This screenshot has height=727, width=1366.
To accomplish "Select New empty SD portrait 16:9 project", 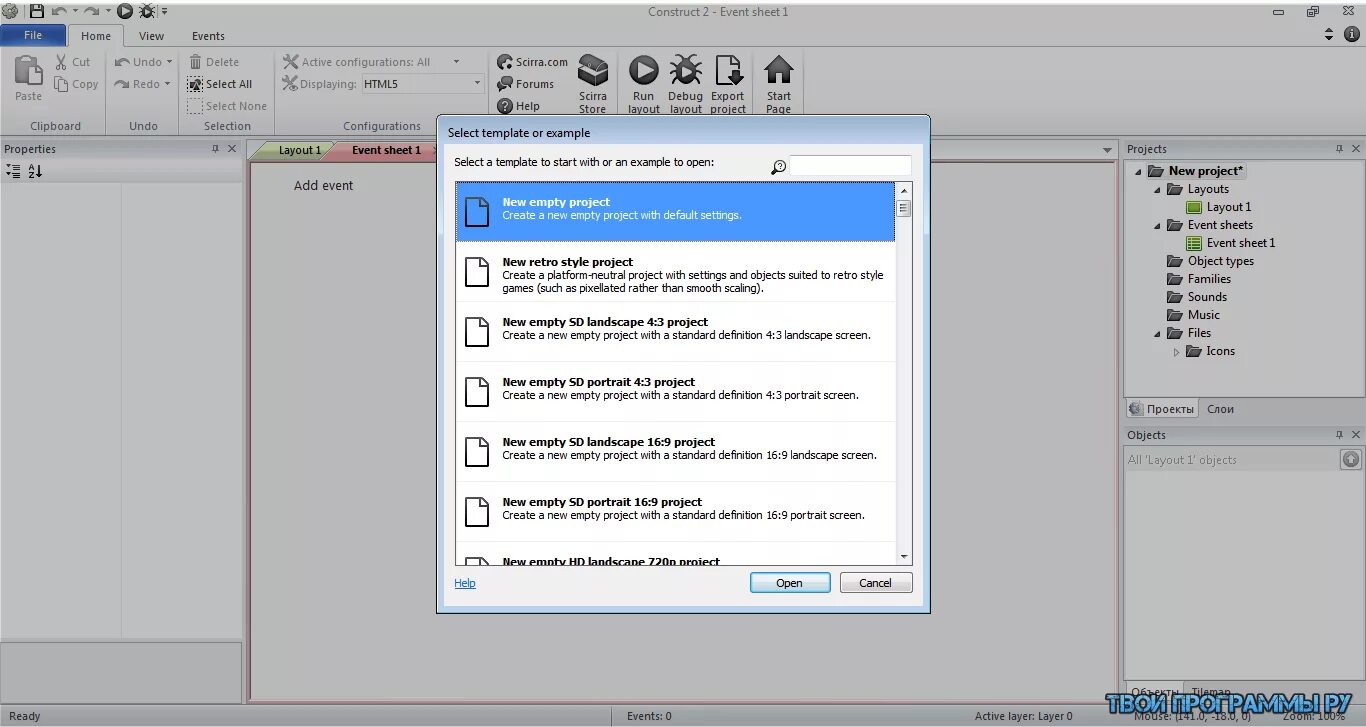I will (x=675, y=512).
